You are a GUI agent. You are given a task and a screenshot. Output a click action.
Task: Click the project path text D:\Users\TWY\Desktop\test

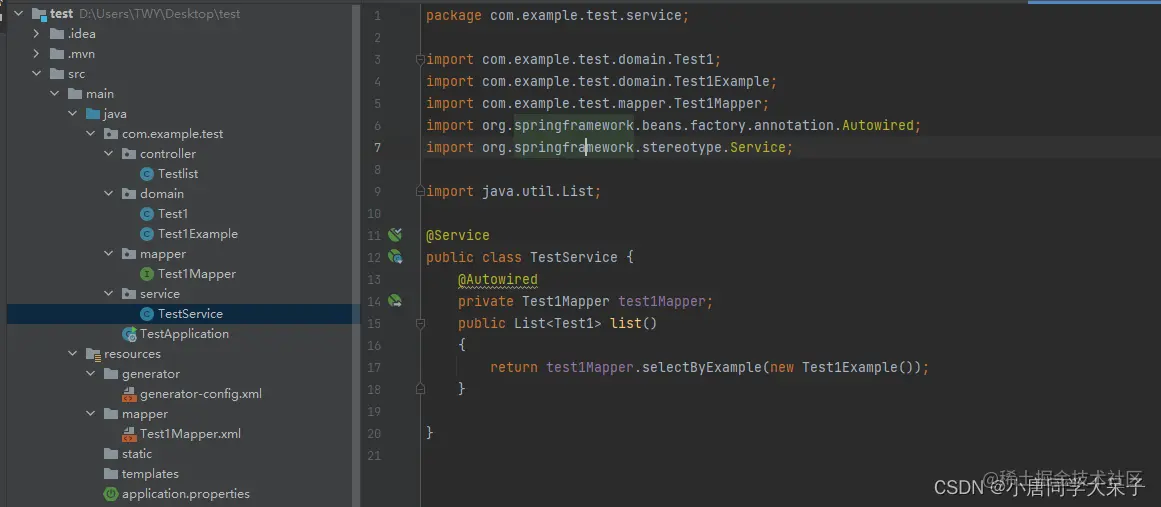(x=159, y=13)
